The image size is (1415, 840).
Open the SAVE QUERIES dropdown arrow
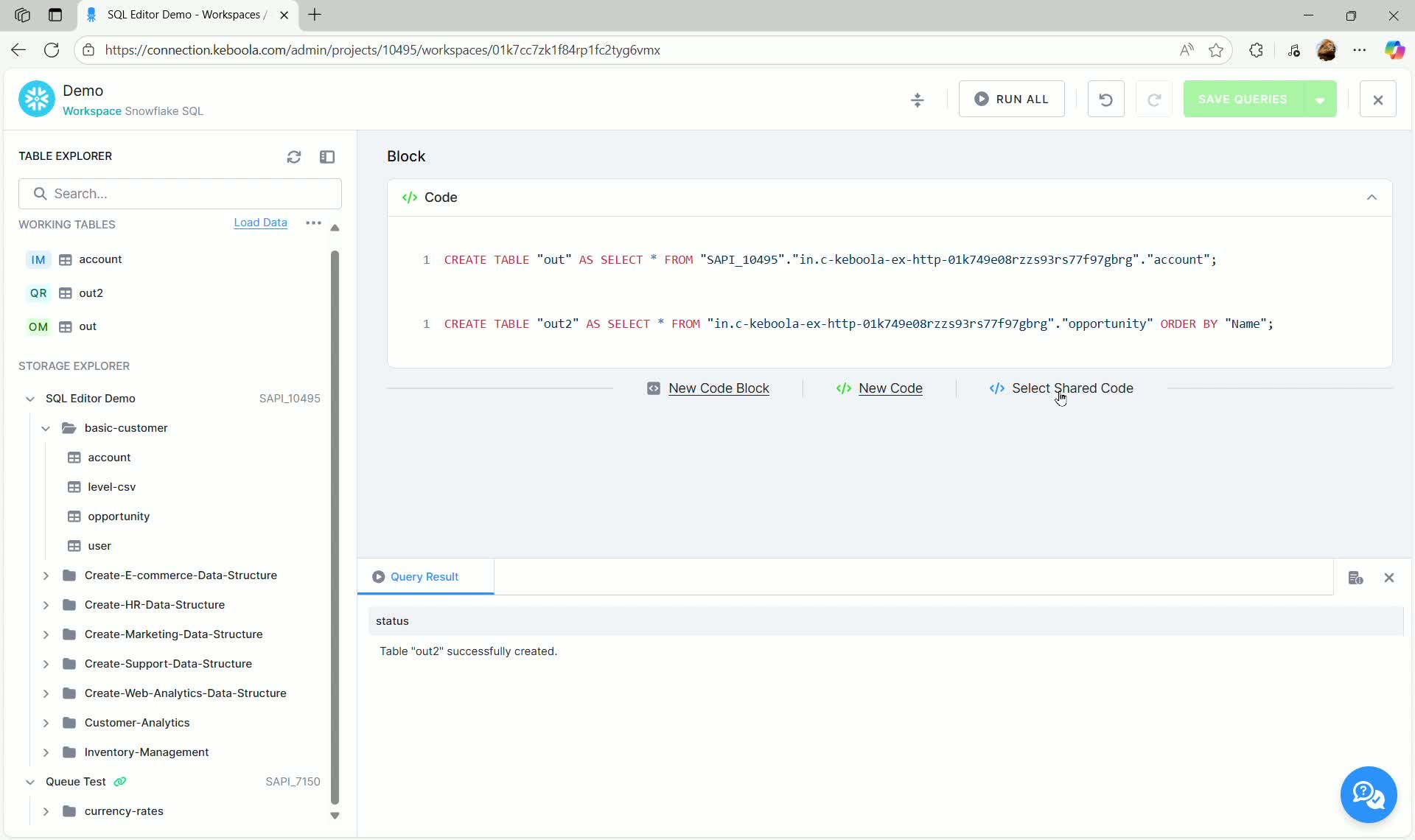coord(1321,99)
